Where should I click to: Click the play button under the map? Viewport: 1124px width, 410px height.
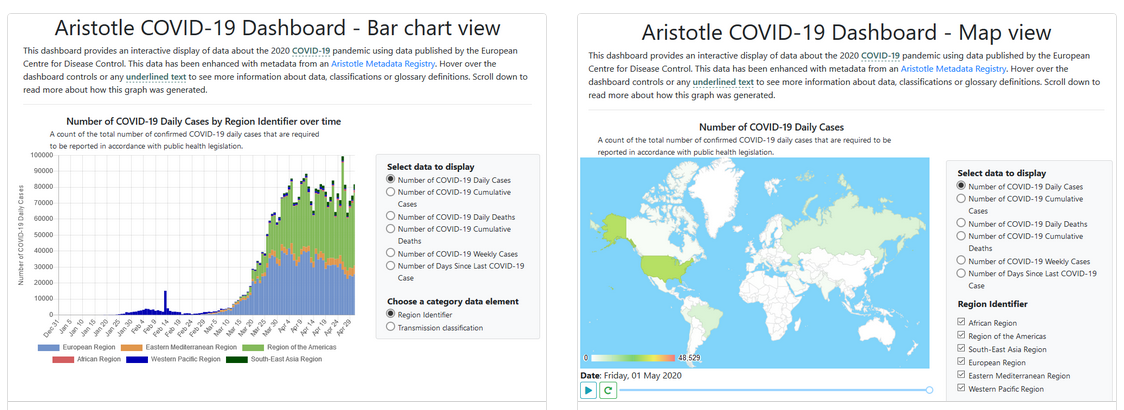point(589,390)
